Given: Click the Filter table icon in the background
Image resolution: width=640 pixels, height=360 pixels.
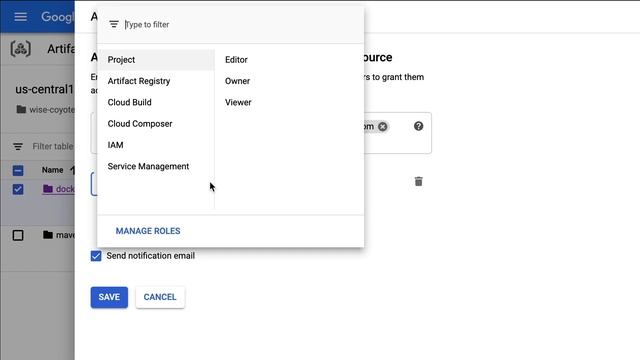Looking at the screenshot, I should point(18,146).
